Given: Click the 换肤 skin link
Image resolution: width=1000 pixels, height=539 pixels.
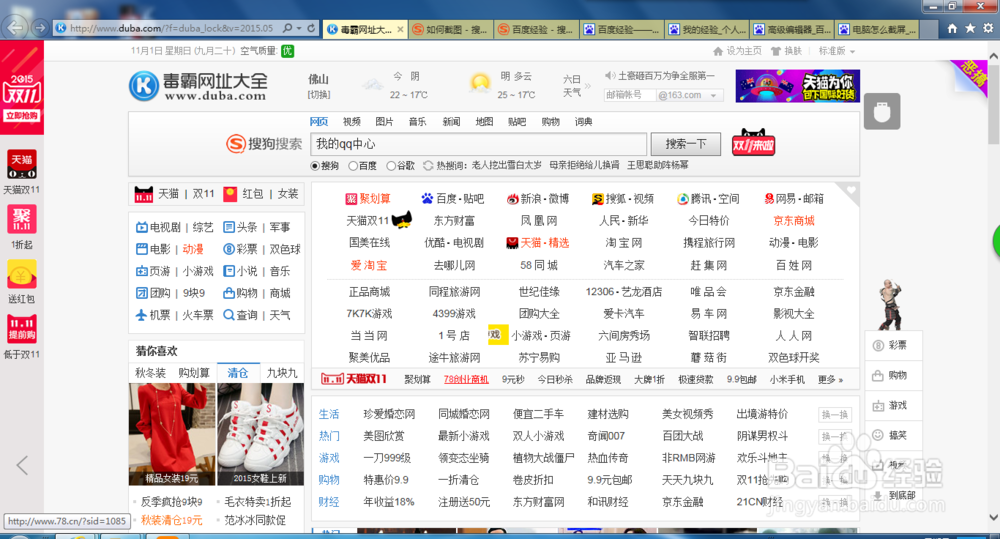Looking at the screenshot, I should 786,51.
